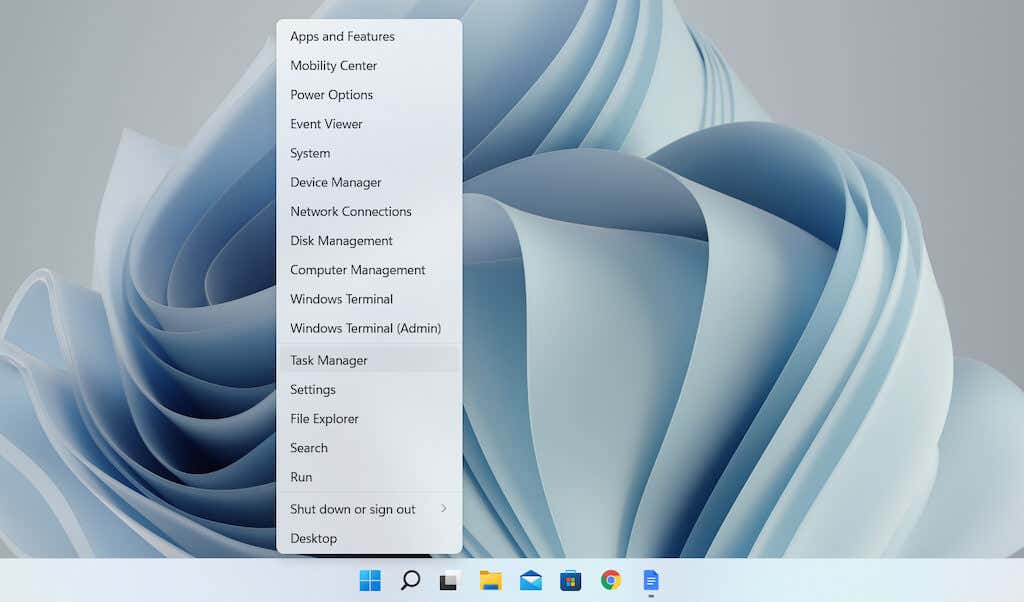This screenshot has width=1024, height=602.
Task: Open File Explorer folder icon on taskbar
Action: coord(490,580)
